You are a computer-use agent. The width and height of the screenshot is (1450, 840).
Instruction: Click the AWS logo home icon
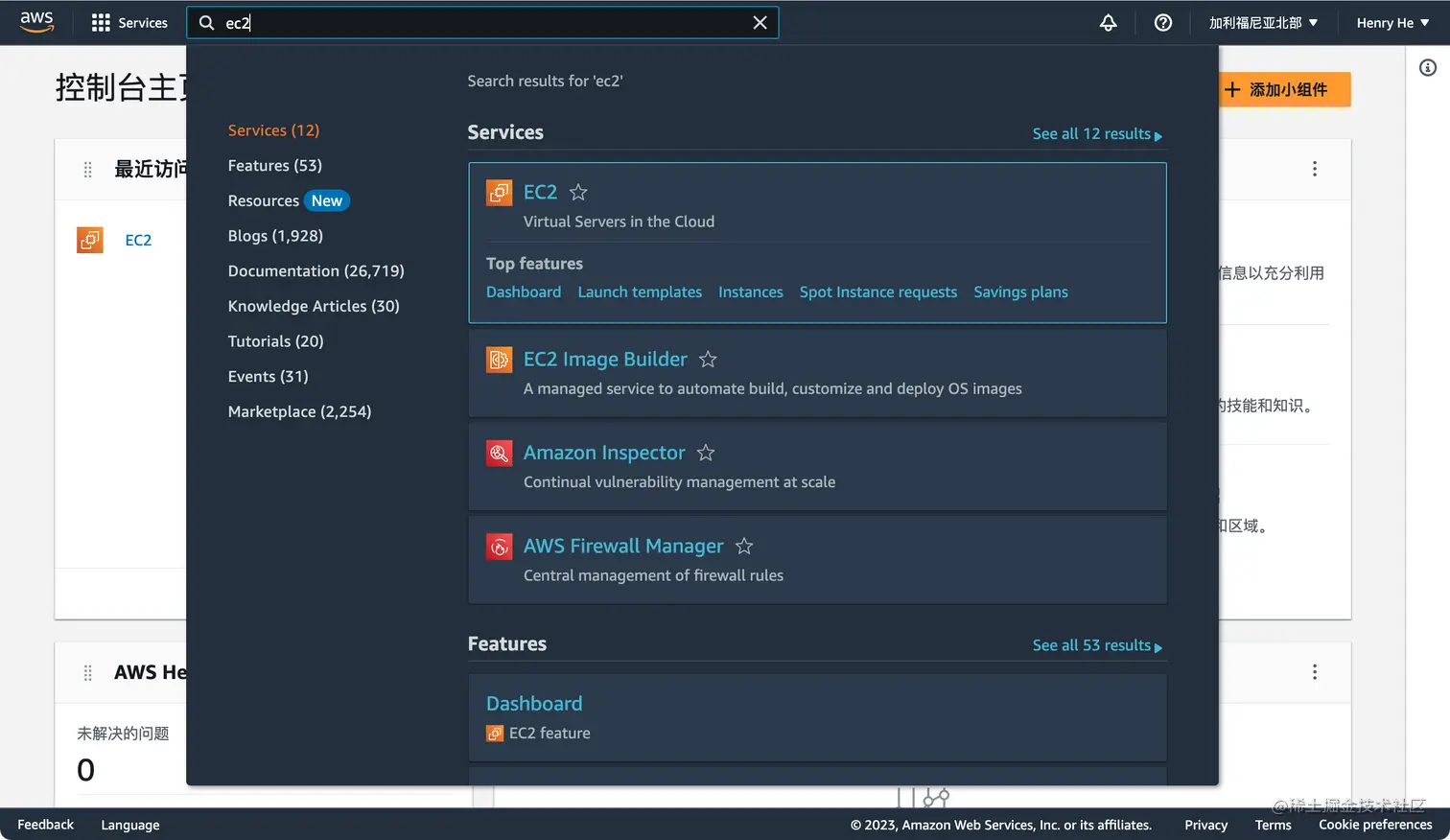(x=36, y=22)
